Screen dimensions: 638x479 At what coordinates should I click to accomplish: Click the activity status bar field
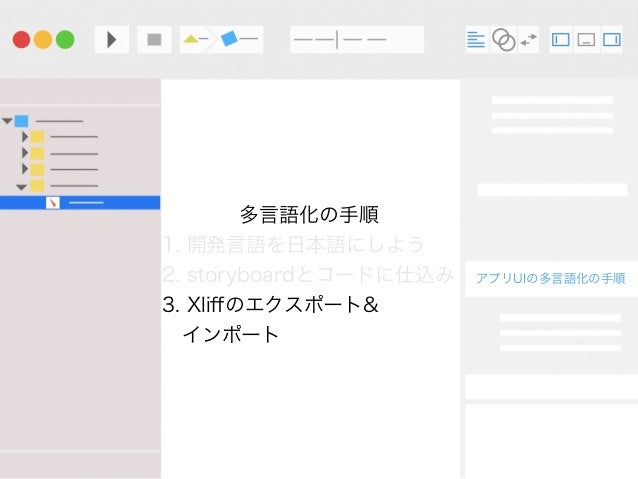coord(357,39)
